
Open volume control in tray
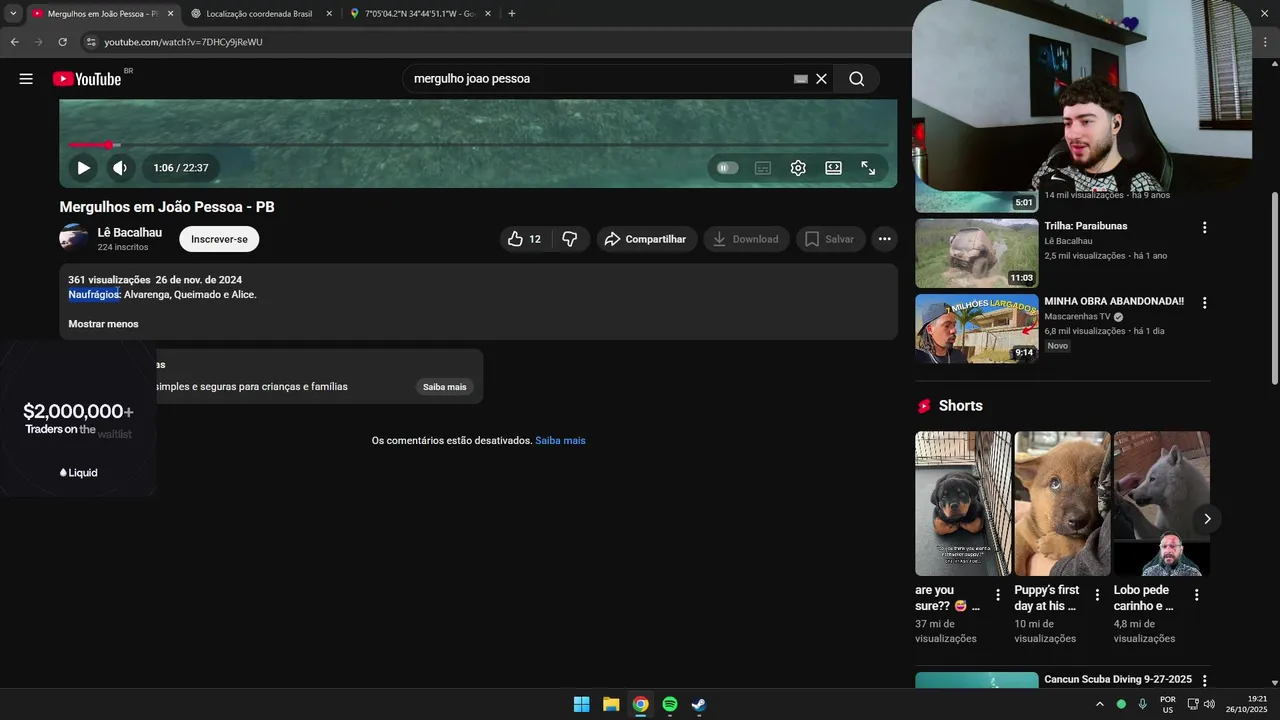point(1209,704)
